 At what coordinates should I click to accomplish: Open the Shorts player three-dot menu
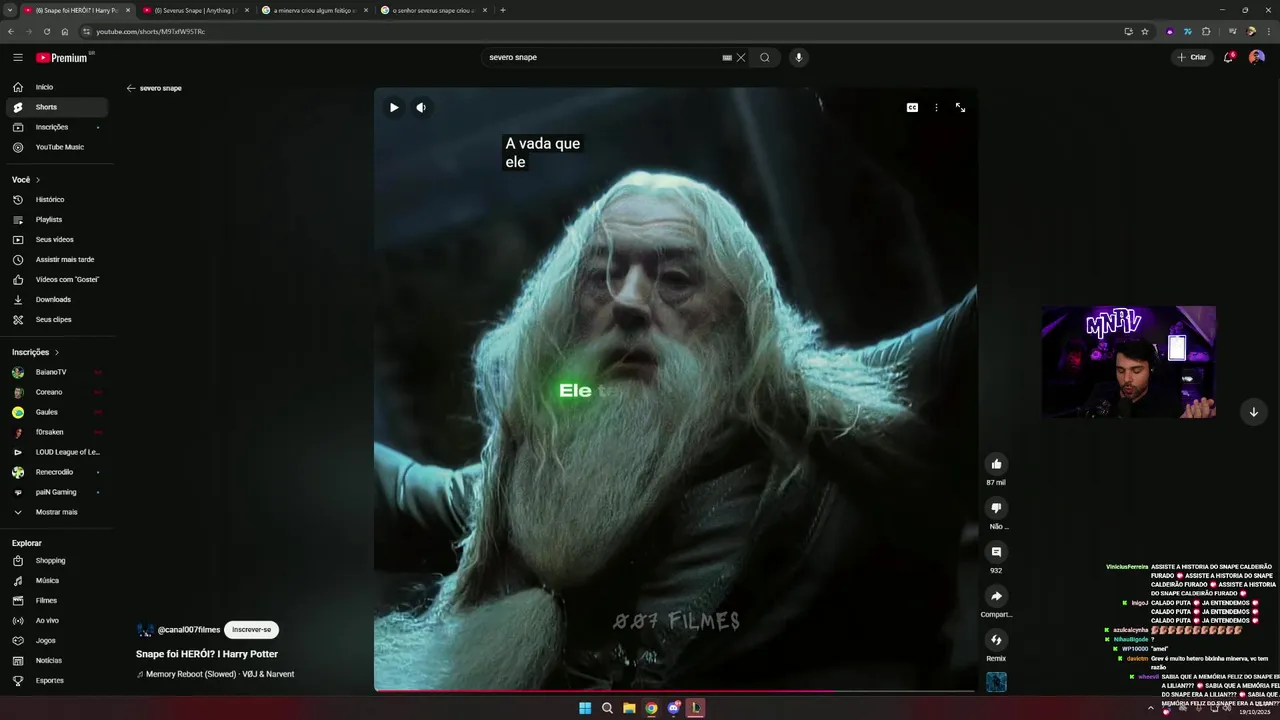(936, 107)
